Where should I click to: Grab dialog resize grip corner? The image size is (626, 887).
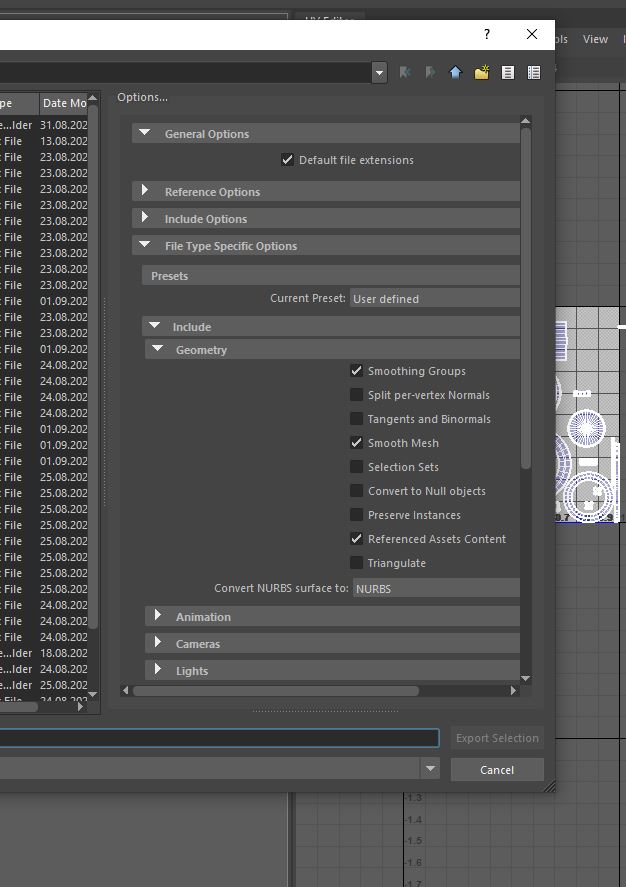[x=549, y=786]
